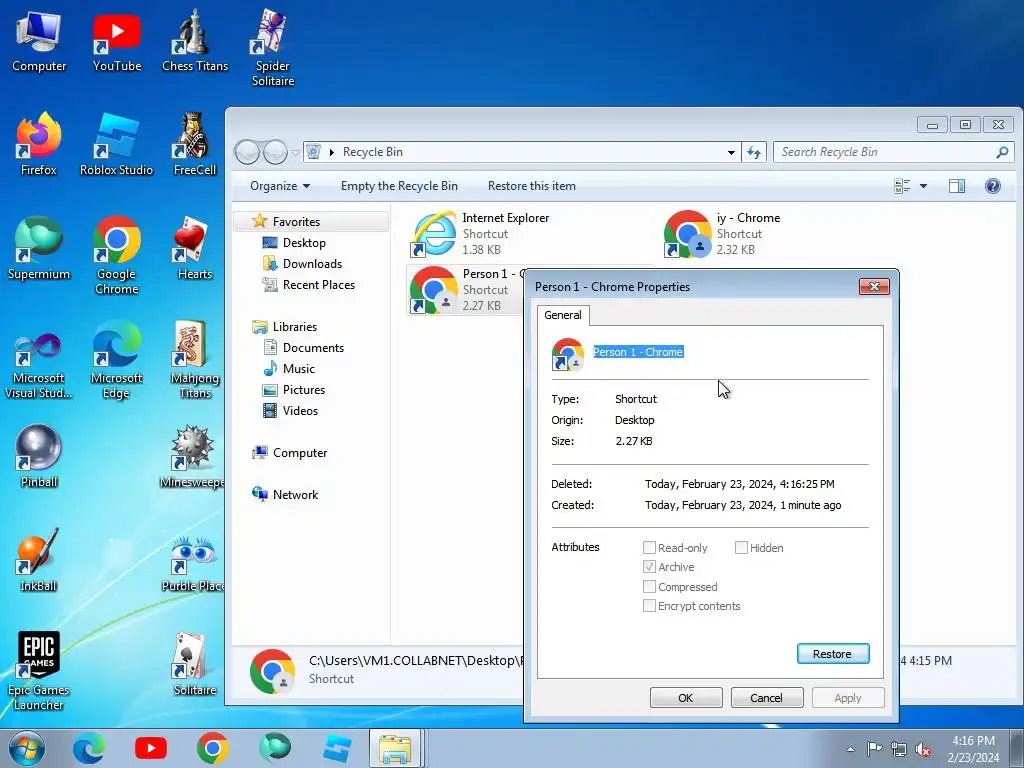
Task: Click the Windows Explorer taskbar button
Action: click(396, 748)
